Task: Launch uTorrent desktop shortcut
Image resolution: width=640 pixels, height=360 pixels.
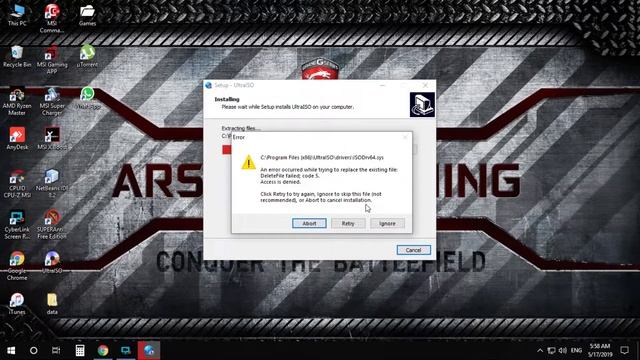Action: pyautogui.click(x=87, y=57)
